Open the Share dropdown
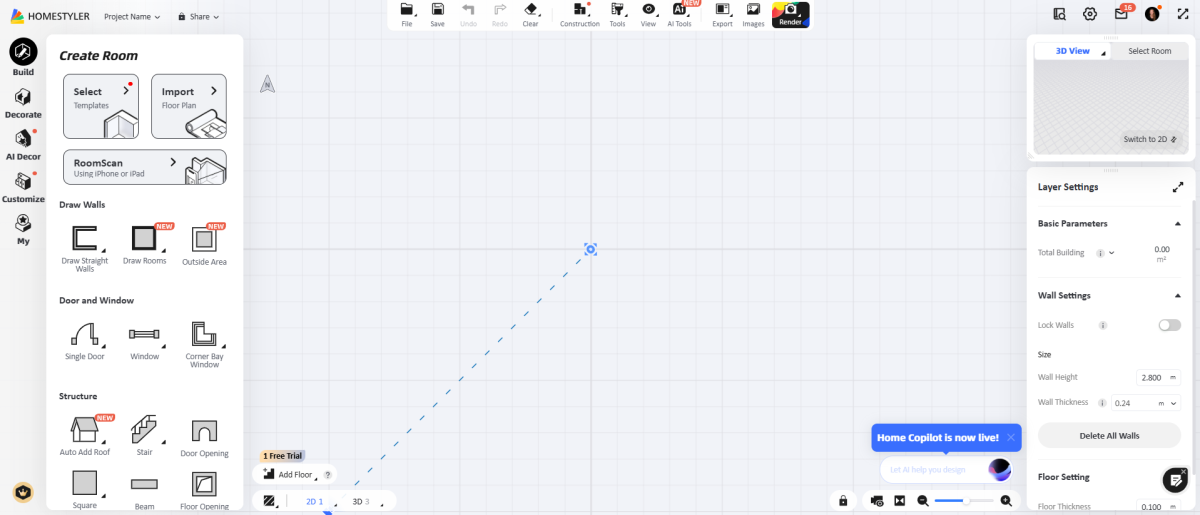 click(198, 17)
